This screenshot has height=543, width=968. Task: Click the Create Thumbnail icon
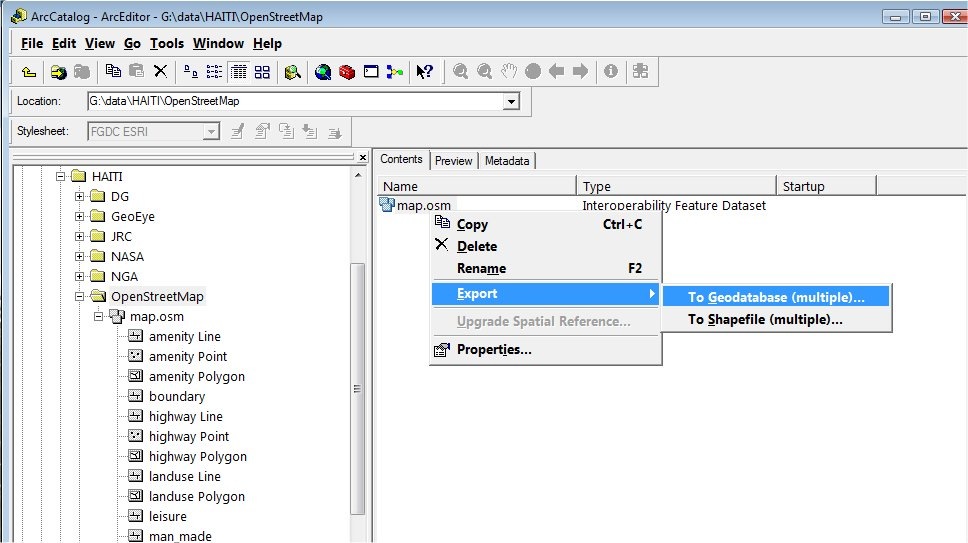click(640, 72)
